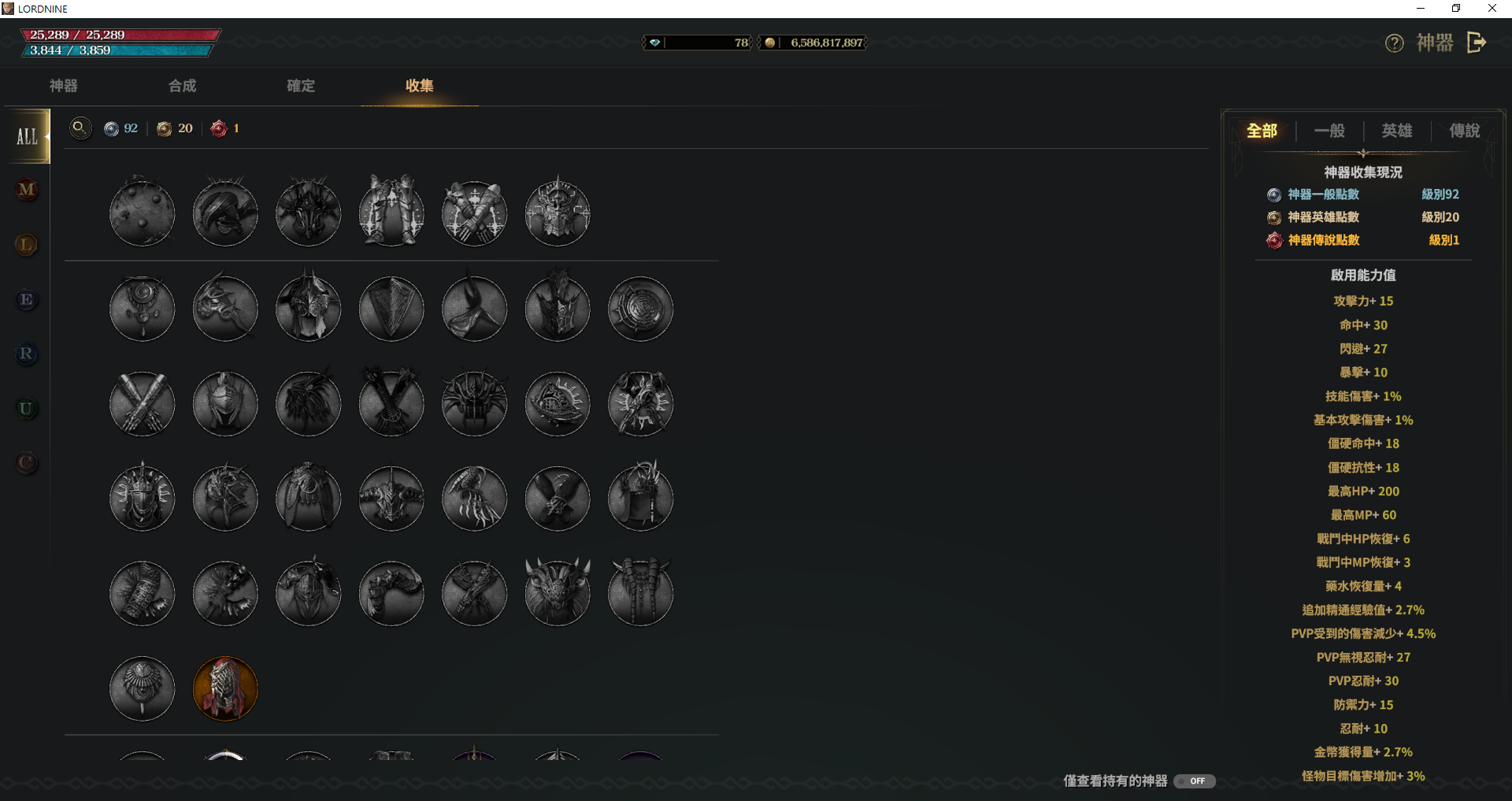
Task: Select the U grade filter icon
Action: [27, 409]
